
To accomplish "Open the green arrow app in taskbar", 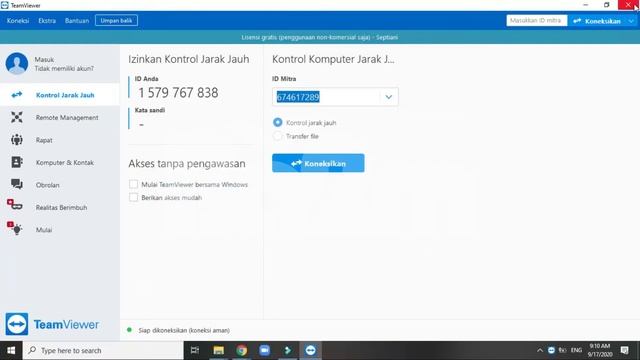I will tap(287, 350).
